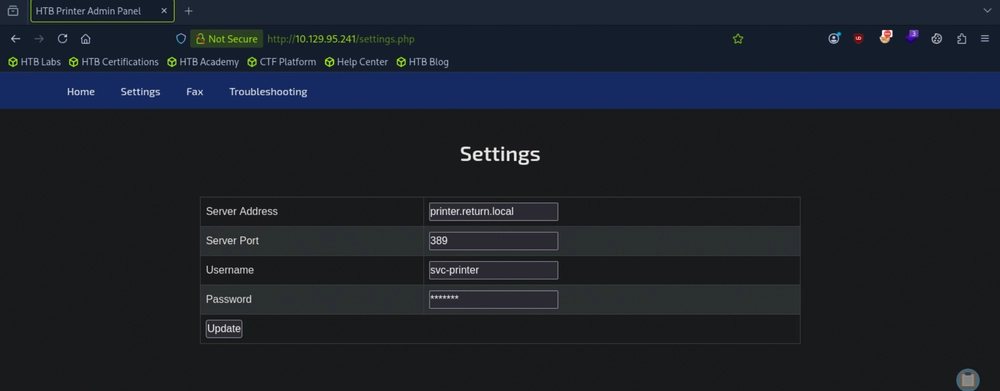Open the HTB Certifications bookmark

pyautogui.click(x=114, y=62)
